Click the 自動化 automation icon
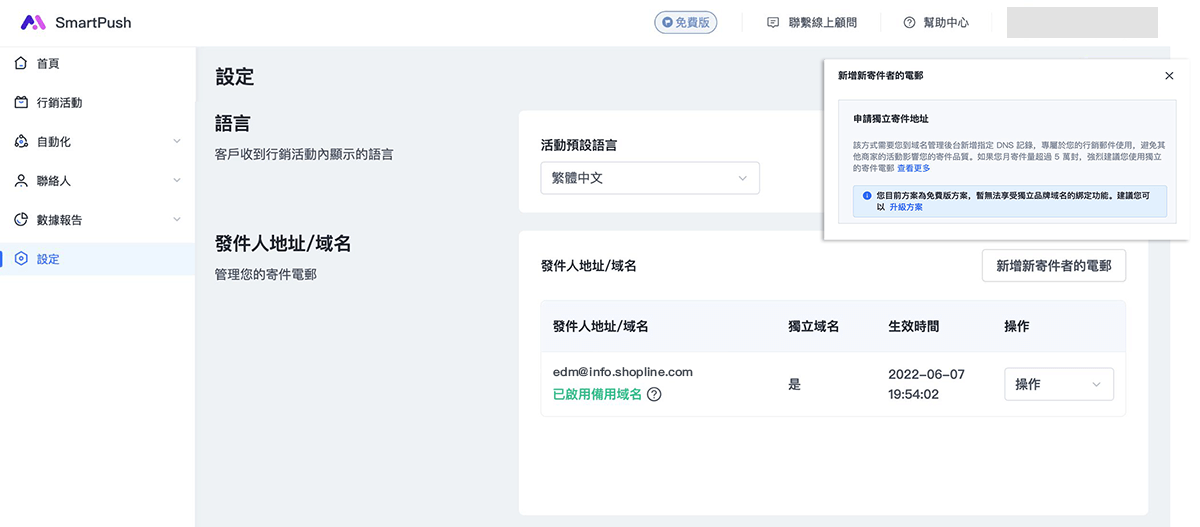Image resolution: width=1200 pixels, height=527 pixels. (21, 141)
